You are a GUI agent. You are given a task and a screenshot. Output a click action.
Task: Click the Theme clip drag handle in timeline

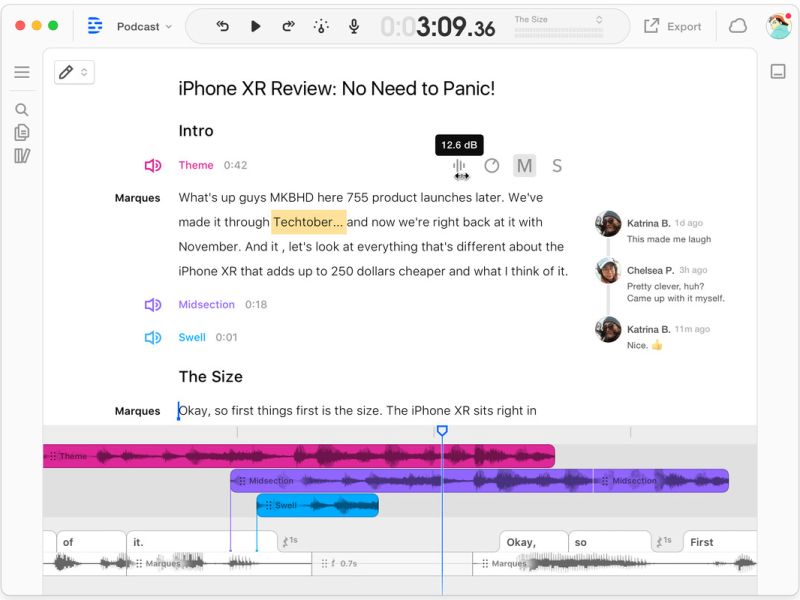[x=53, y=456]
